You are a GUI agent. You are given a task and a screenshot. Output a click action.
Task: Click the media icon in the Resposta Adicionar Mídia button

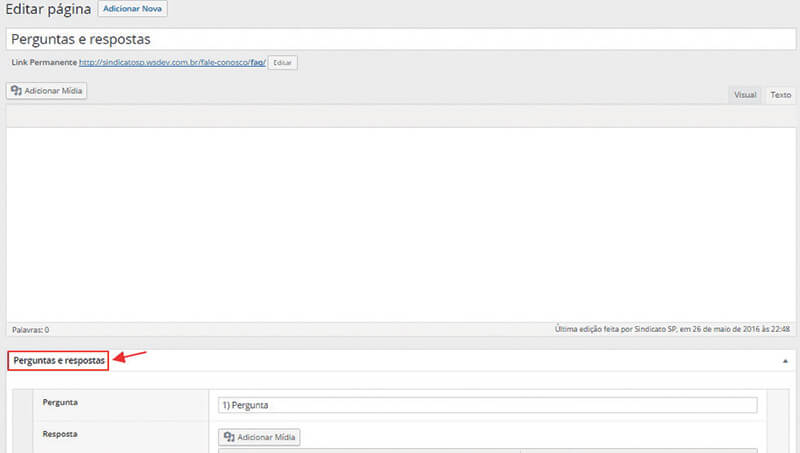pos(229,437)
